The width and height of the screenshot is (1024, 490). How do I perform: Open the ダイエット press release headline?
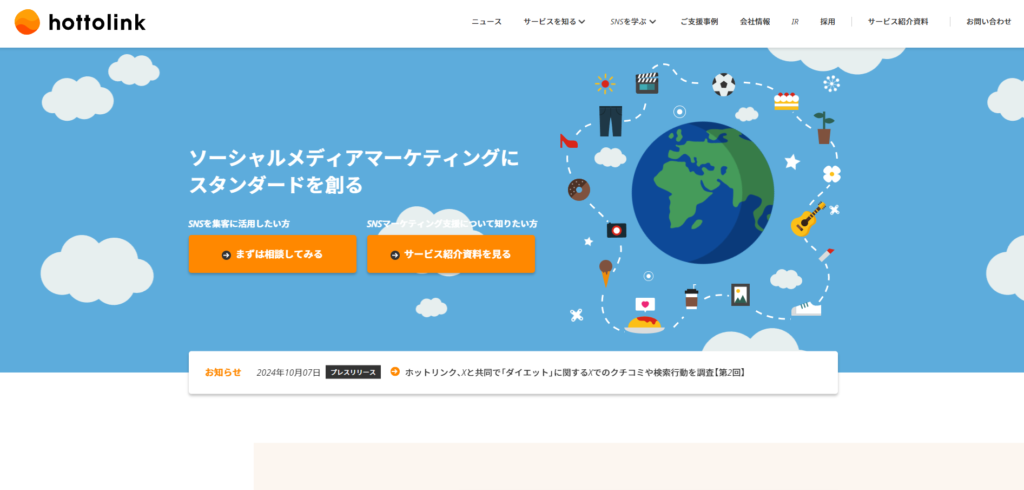[575, 372]
